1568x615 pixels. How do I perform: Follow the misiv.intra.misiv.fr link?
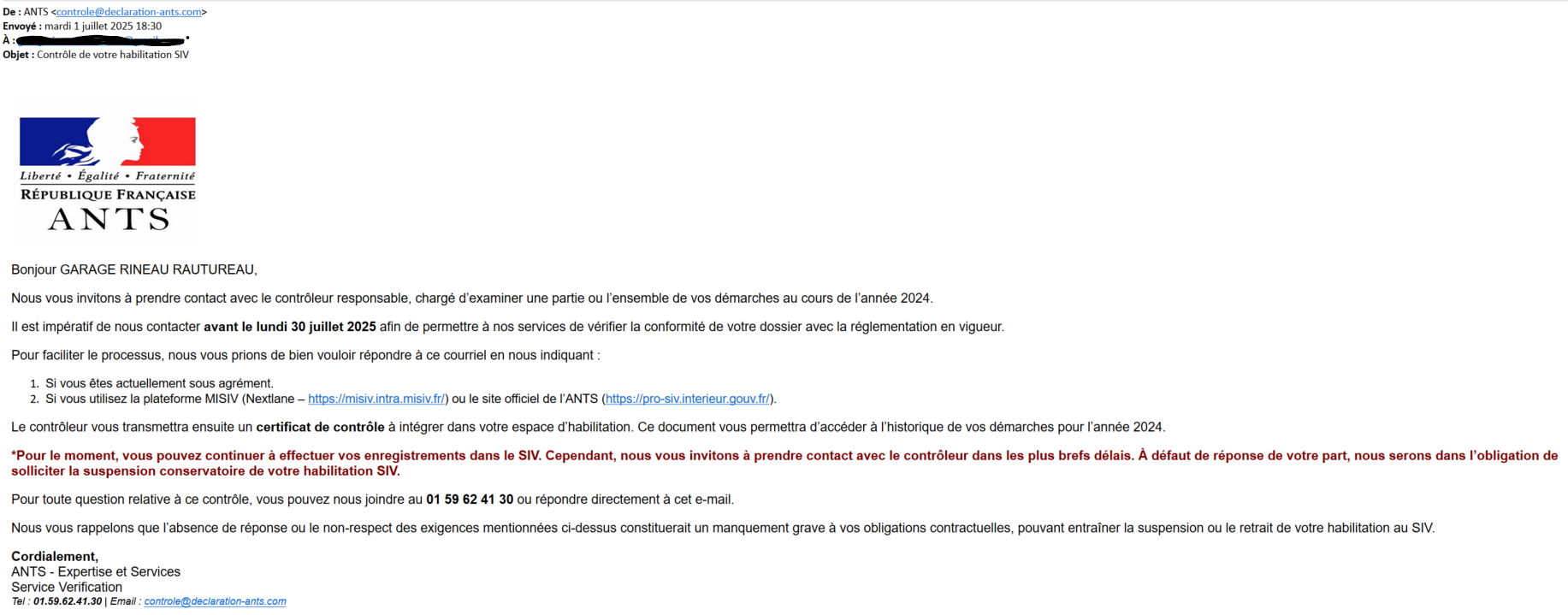coord(376,399)
